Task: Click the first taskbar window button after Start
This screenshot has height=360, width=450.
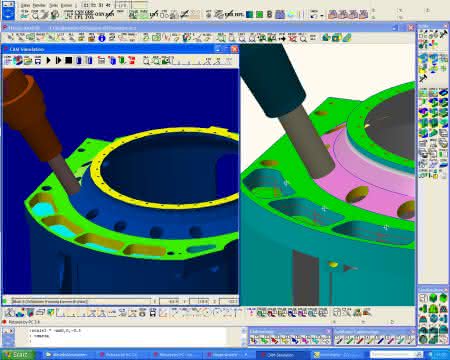Action: point(70,355)
